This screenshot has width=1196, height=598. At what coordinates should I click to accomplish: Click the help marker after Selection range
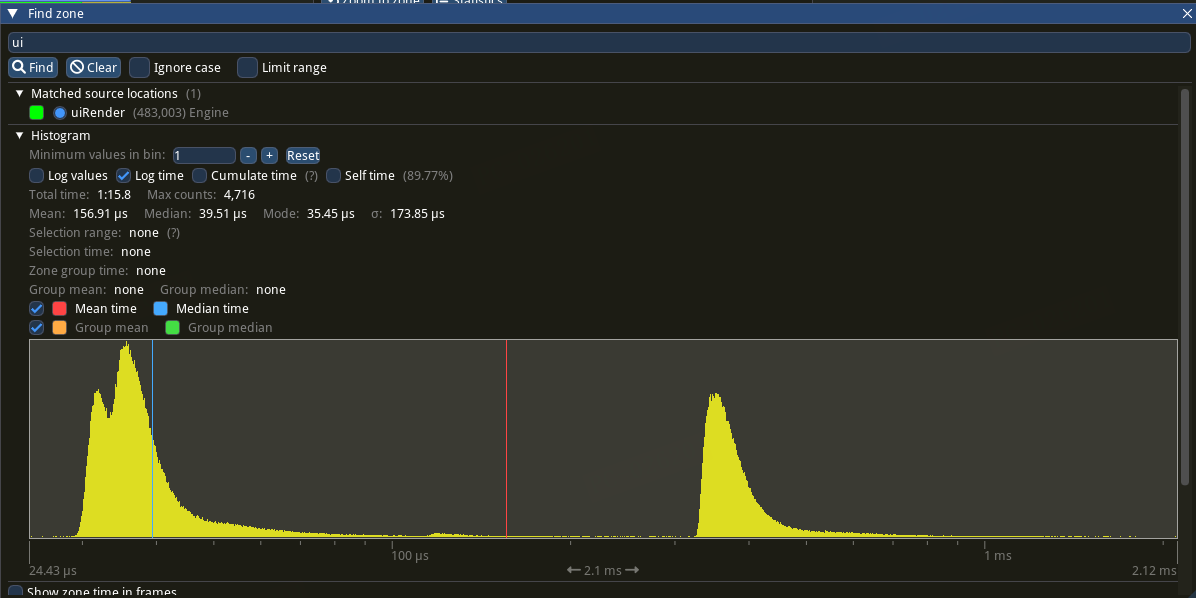point(173,233)
